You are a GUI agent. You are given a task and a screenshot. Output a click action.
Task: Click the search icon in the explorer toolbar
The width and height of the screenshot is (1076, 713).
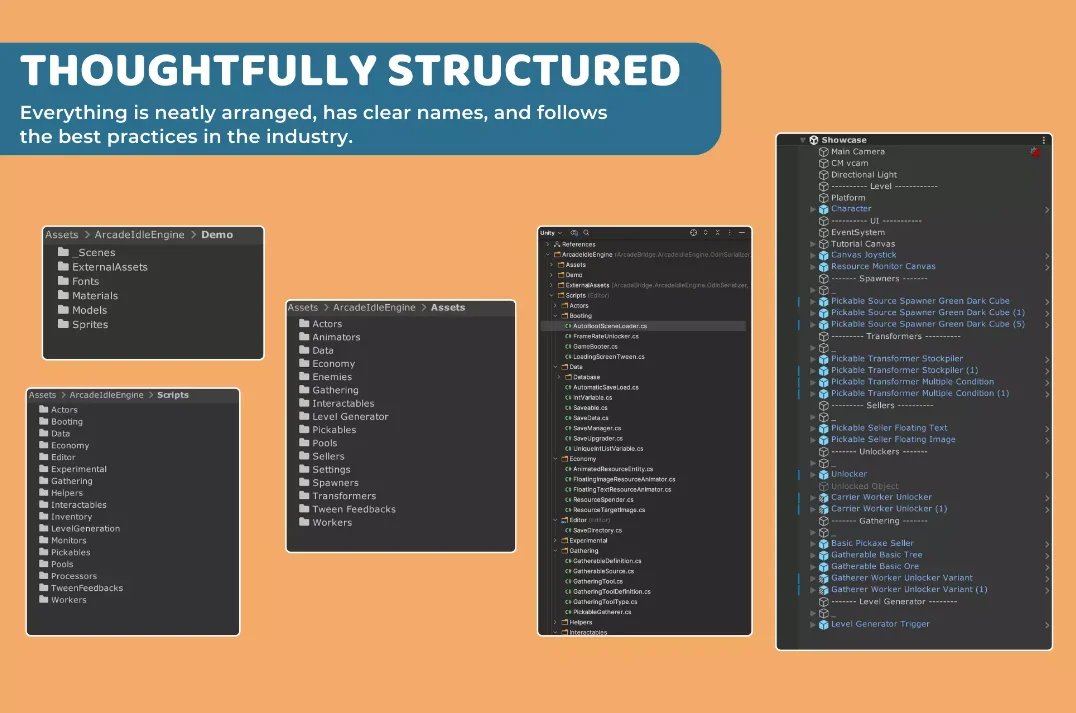click(x=586, y=233)
